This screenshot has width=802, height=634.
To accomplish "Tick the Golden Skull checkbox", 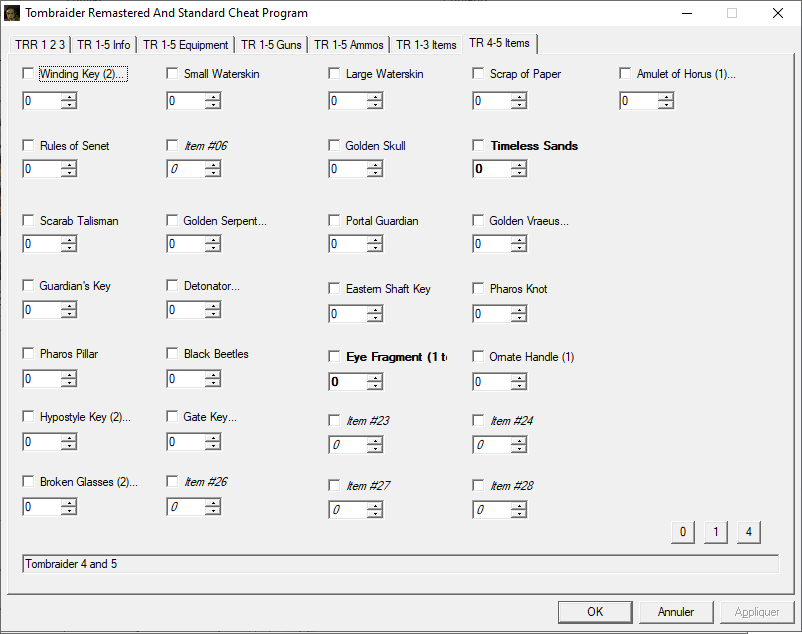I will pos(334,146).
